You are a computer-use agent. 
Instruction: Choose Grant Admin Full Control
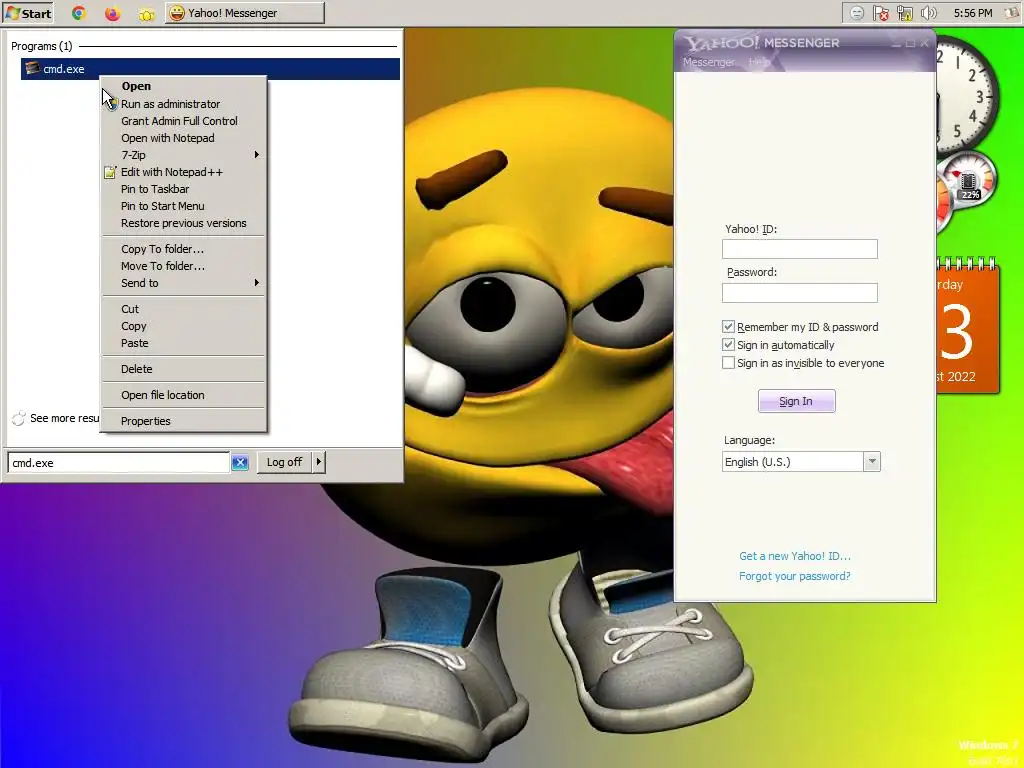184,121
